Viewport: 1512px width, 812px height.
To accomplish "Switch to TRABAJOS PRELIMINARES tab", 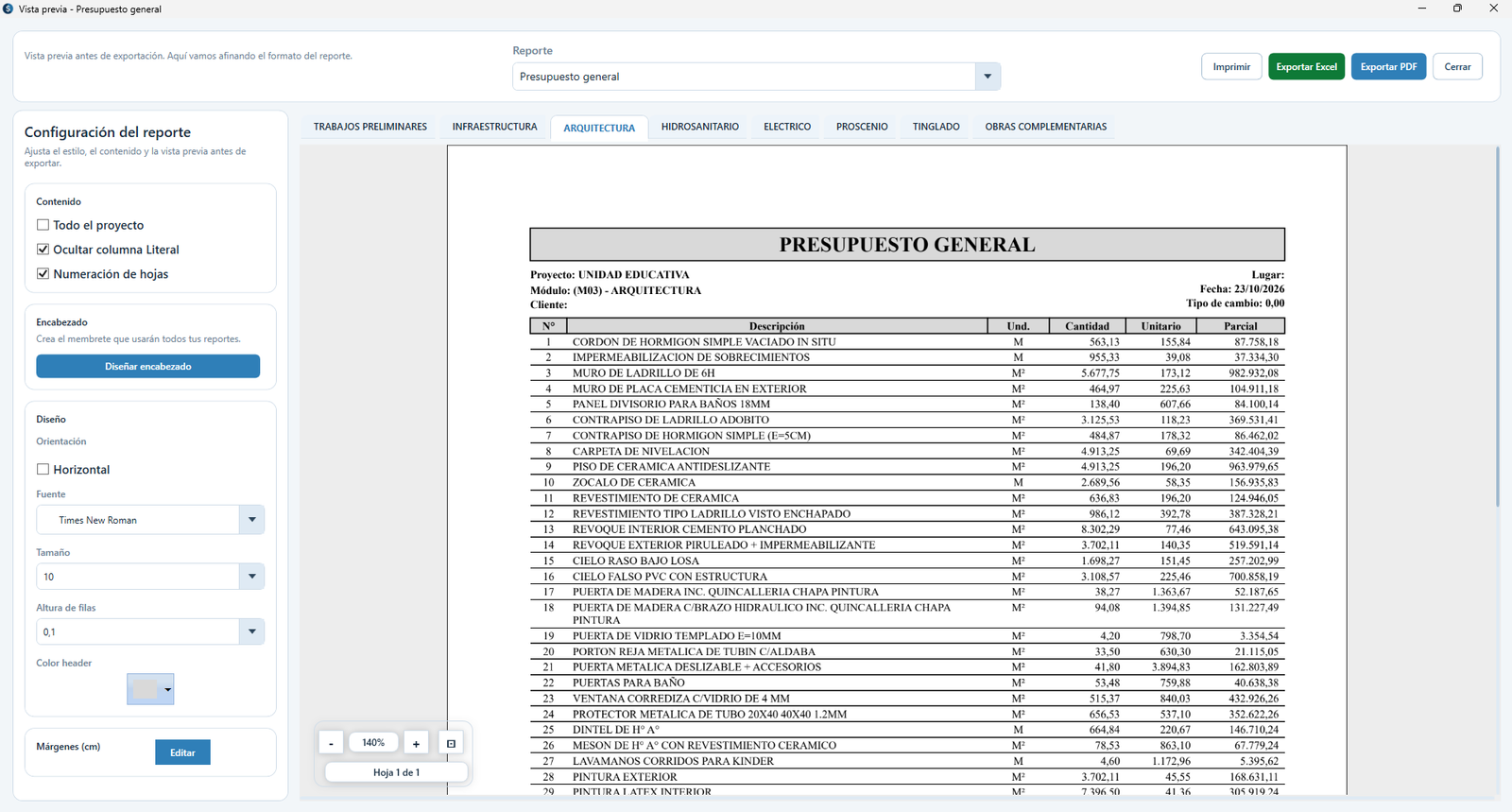I will pyautogui.click(x=370, y=127).
